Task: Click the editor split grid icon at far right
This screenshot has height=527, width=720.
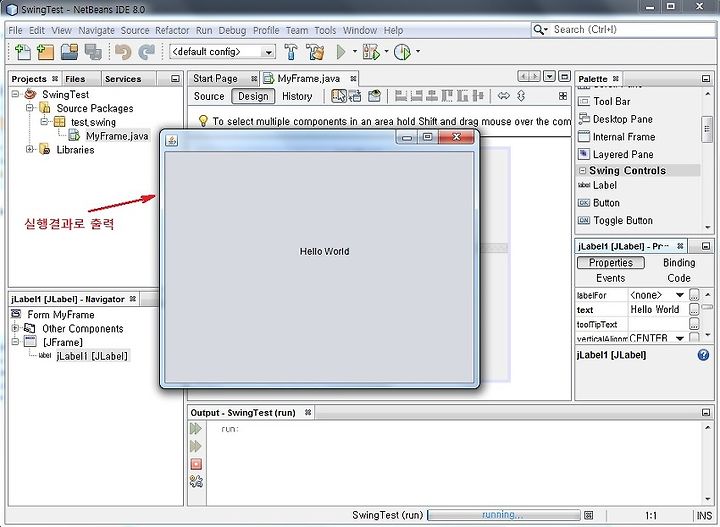Action: click(563, 96)
